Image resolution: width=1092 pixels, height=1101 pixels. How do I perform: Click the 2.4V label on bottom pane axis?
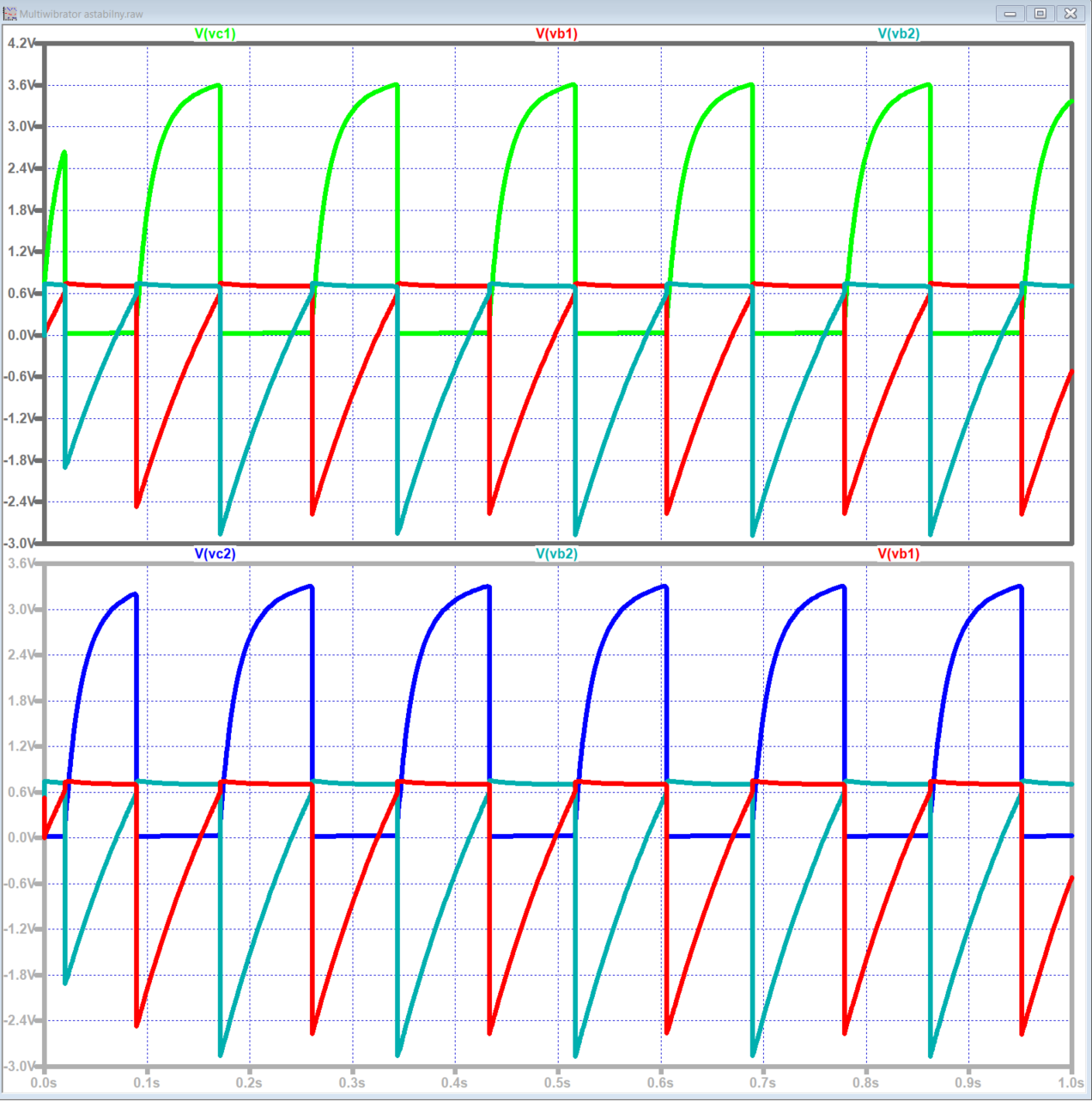click(21, 654)
